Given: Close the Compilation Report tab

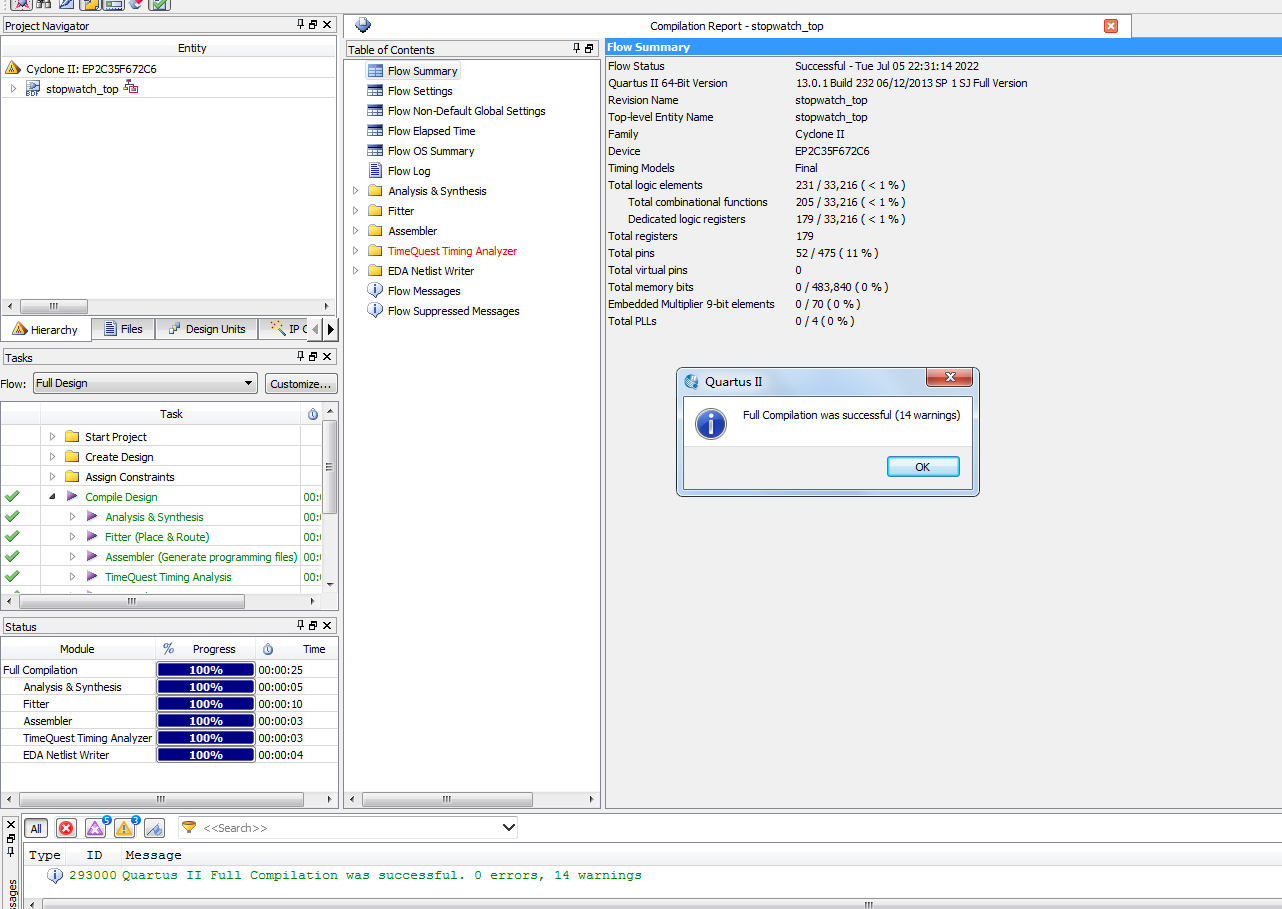Looking at the screenshot, I should pos(1111,26).
